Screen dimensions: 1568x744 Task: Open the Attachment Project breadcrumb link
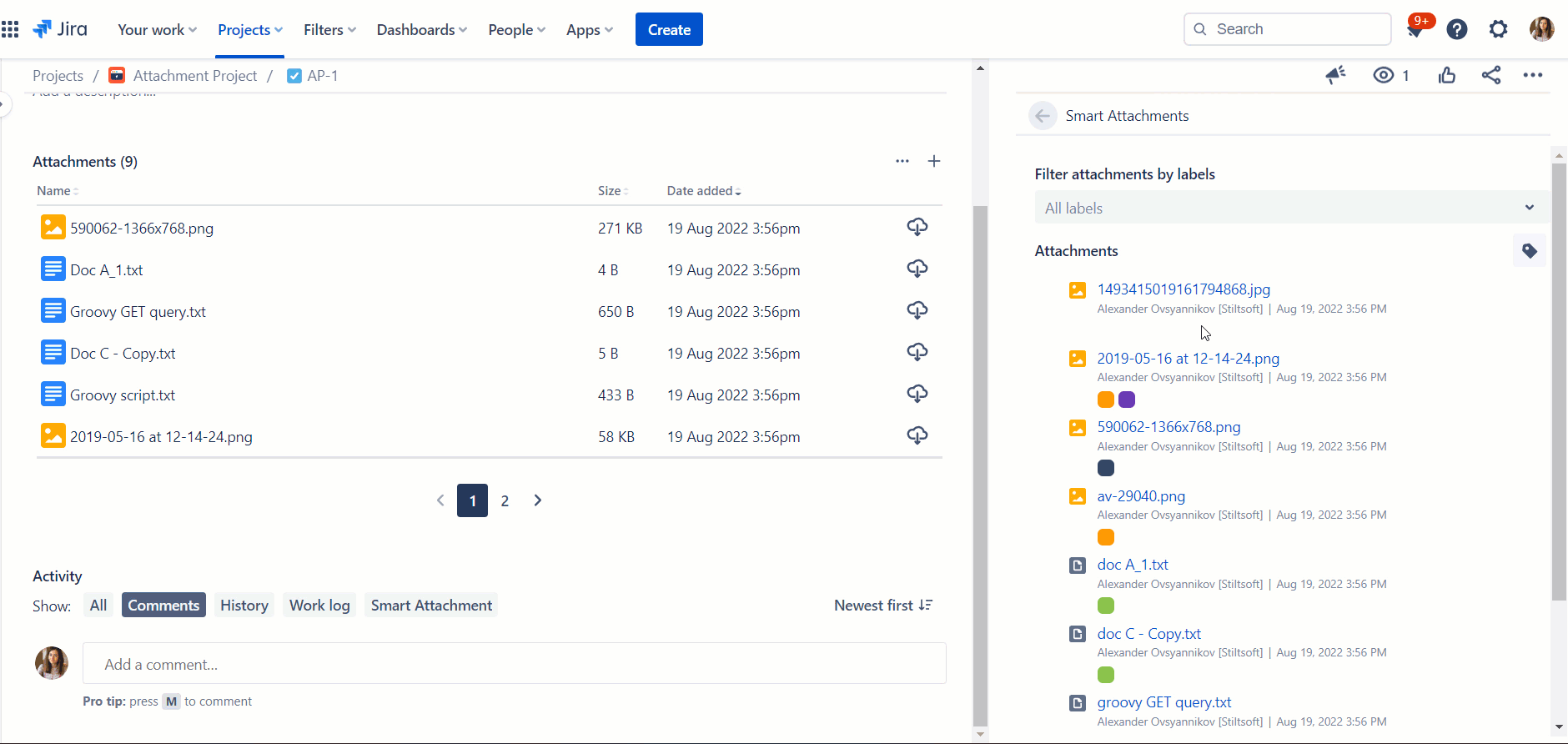pyautogui.click(x=195, y=76)
